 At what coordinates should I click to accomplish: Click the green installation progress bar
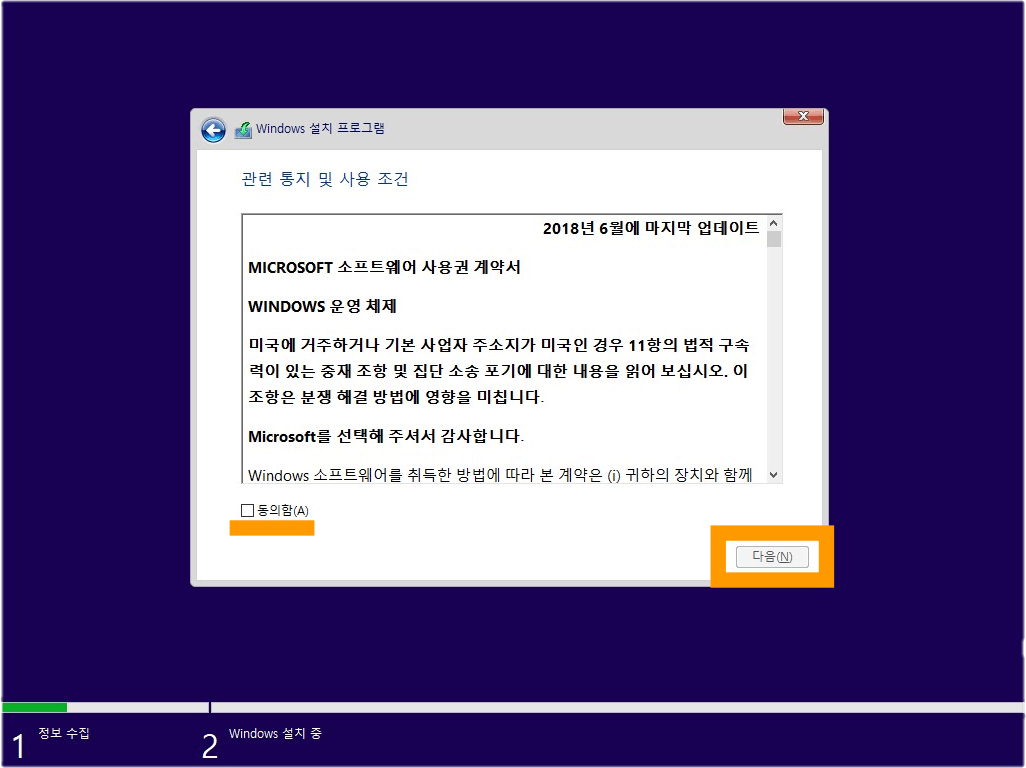(35, 707)
